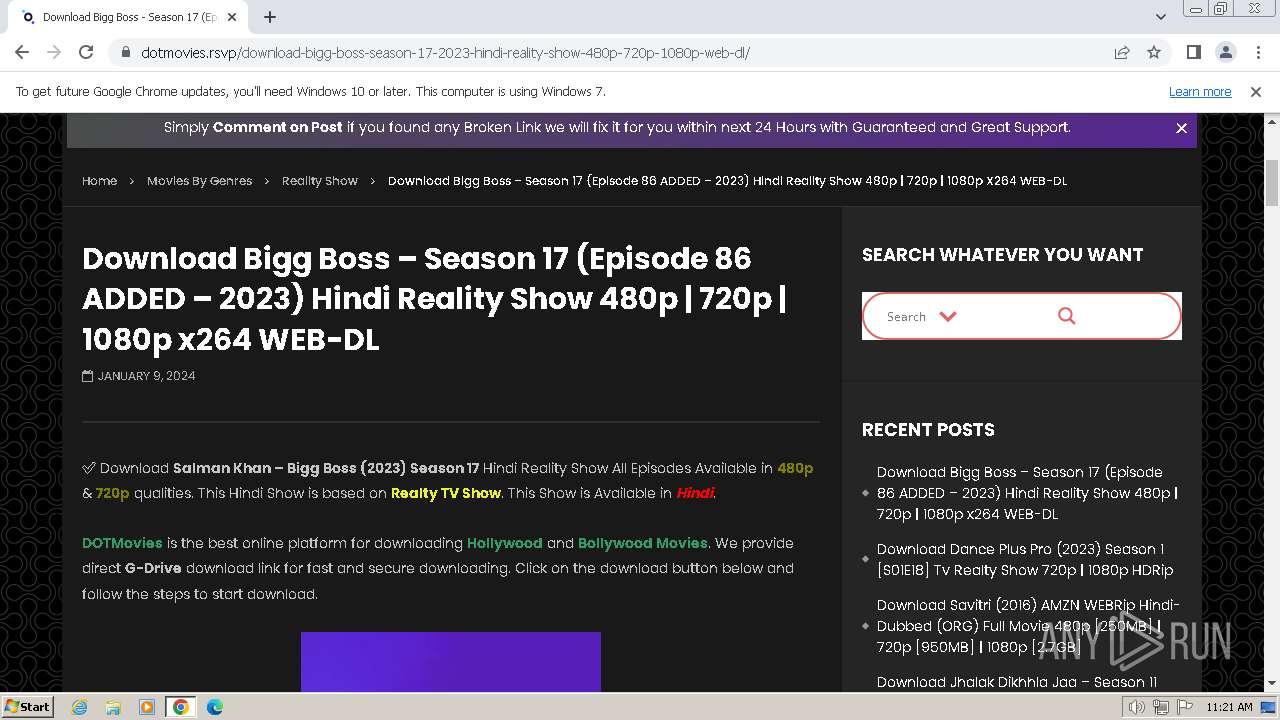Close the Bigg Boss tab
1280x720 pixels.
click(232, 17)
